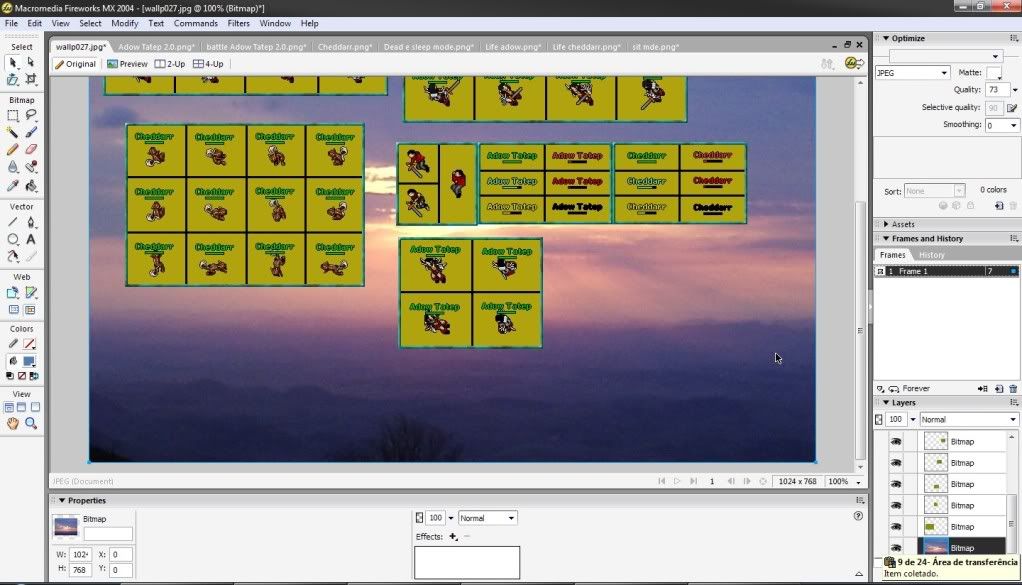Screen dimensions: 1022x585
Task: Choose the Eraser tool
Action: click(x=31, y=149)
